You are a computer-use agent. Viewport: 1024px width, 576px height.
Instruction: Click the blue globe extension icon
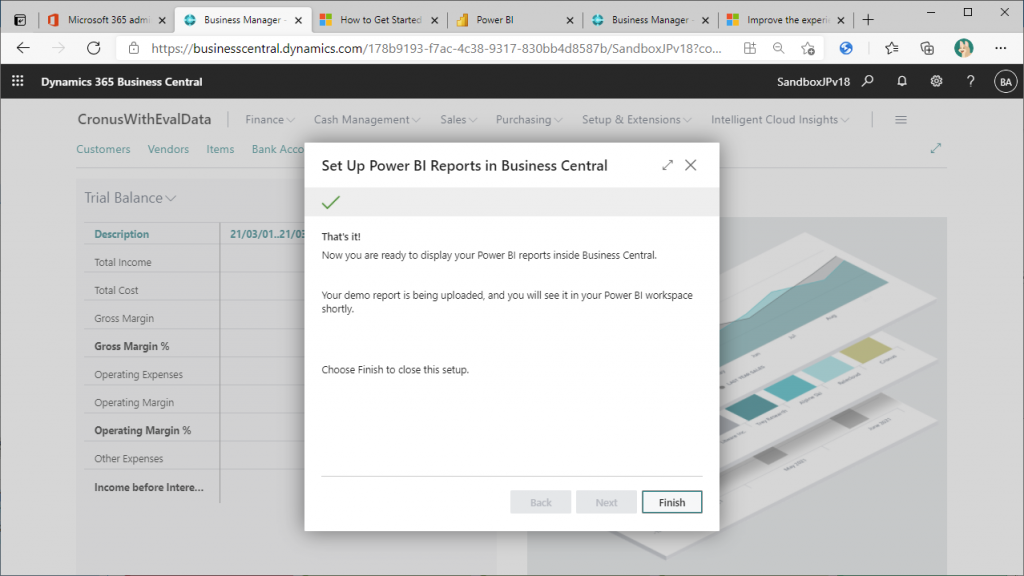846,48
